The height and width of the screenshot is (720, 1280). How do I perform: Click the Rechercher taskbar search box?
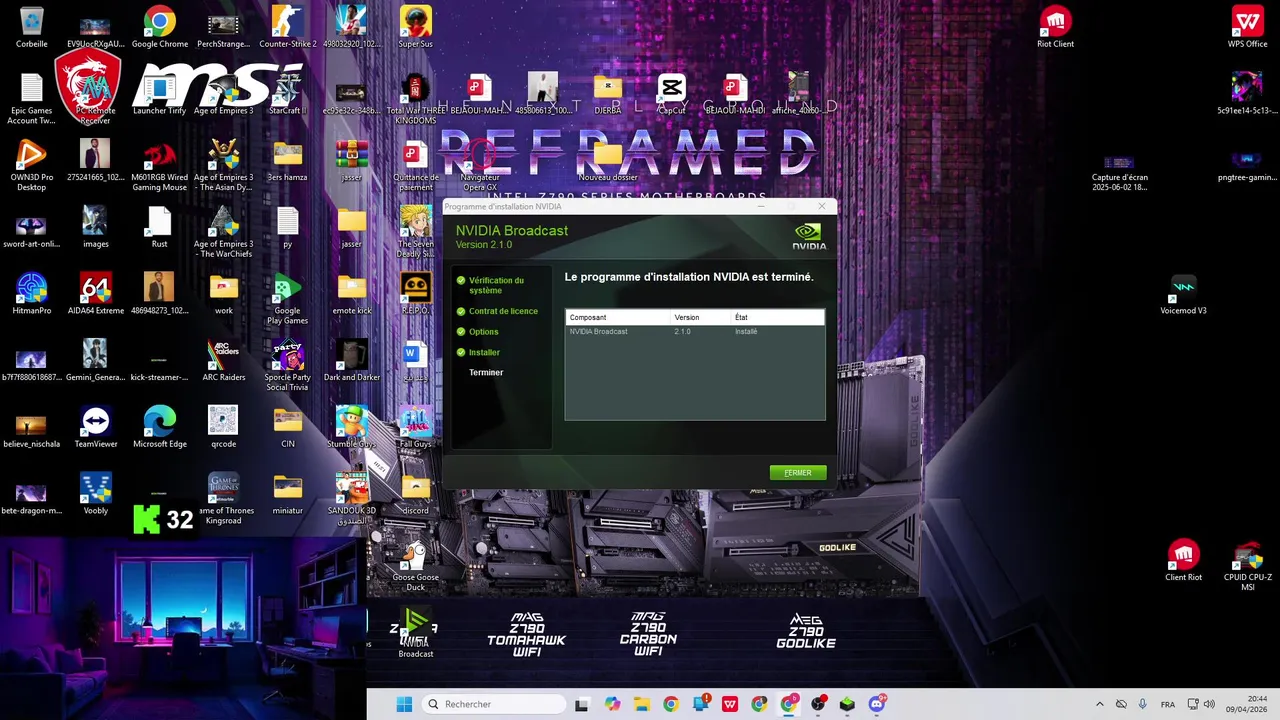click(494, 704)
